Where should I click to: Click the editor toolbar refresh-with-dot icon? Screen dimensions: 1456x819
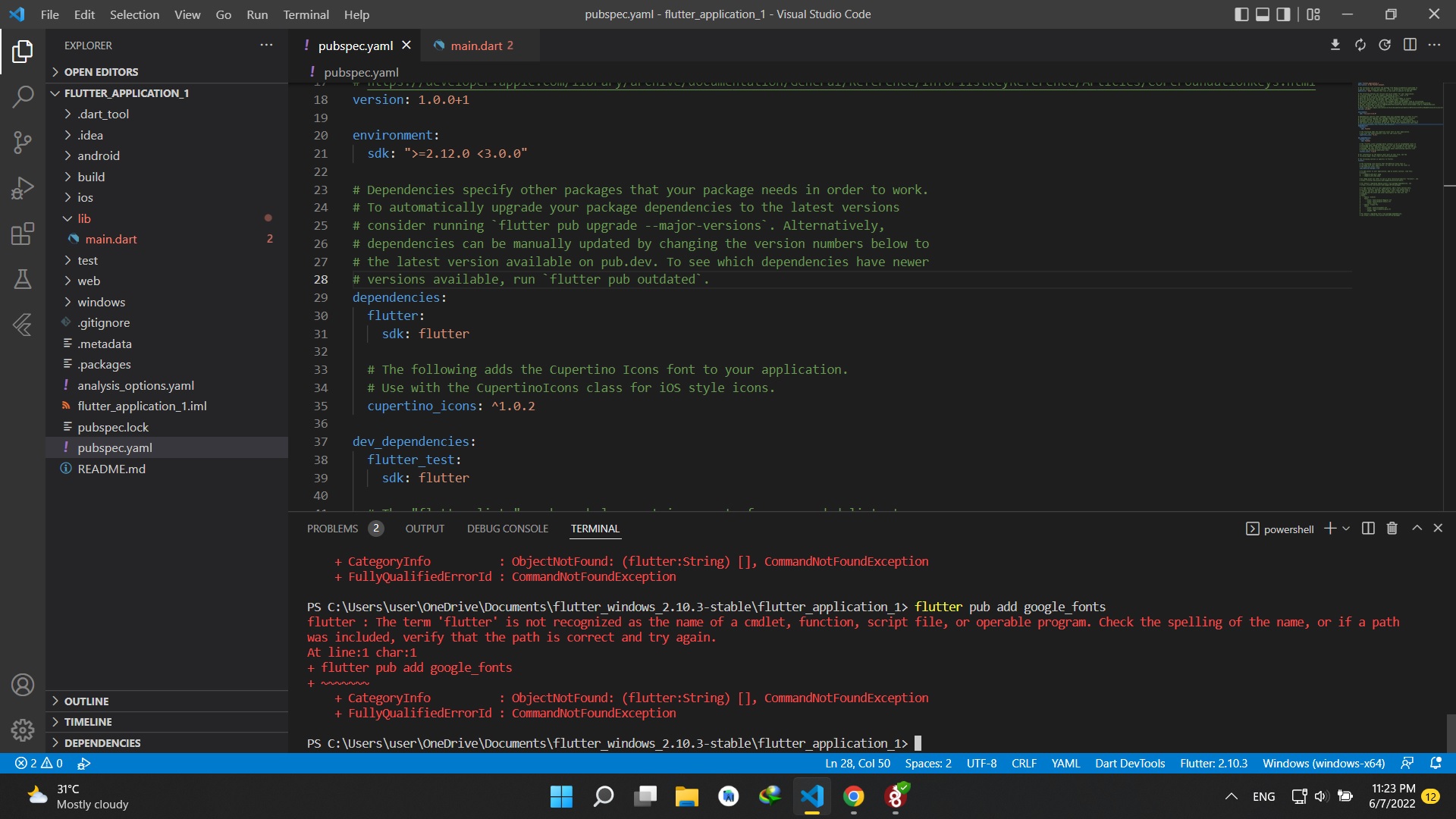point(1385,45)
